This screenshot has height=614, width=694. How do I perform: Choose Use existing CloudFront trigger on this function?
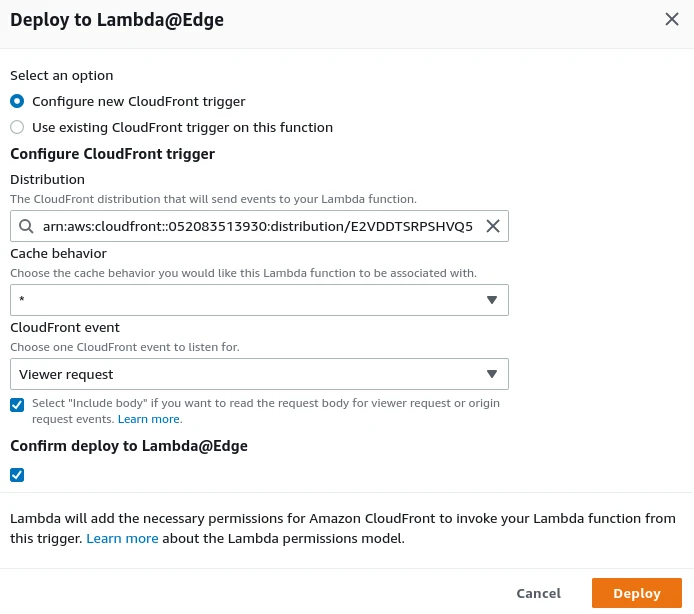pyautogui.click(x=16, y=127)
